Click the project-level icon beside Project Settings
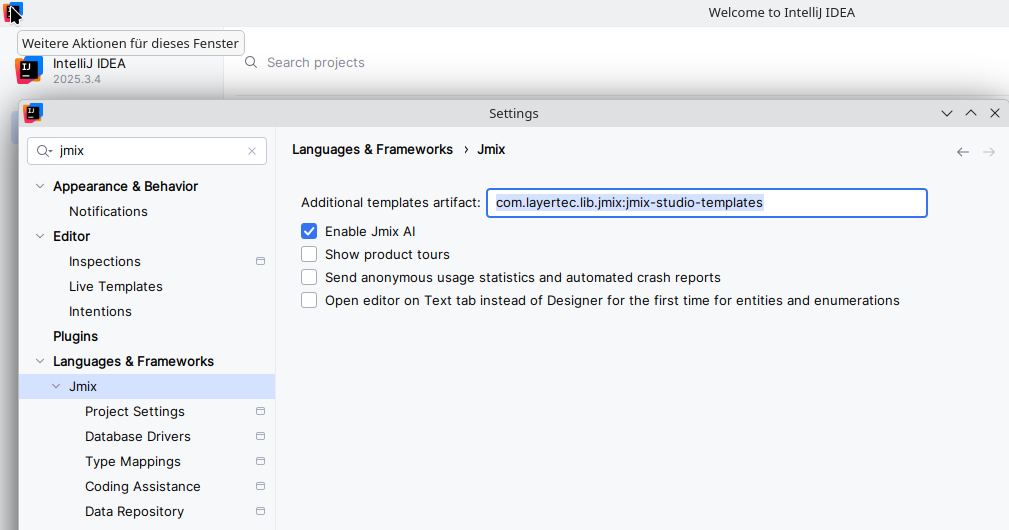This screenshot has width=1009, height=530. pos(260,412)
